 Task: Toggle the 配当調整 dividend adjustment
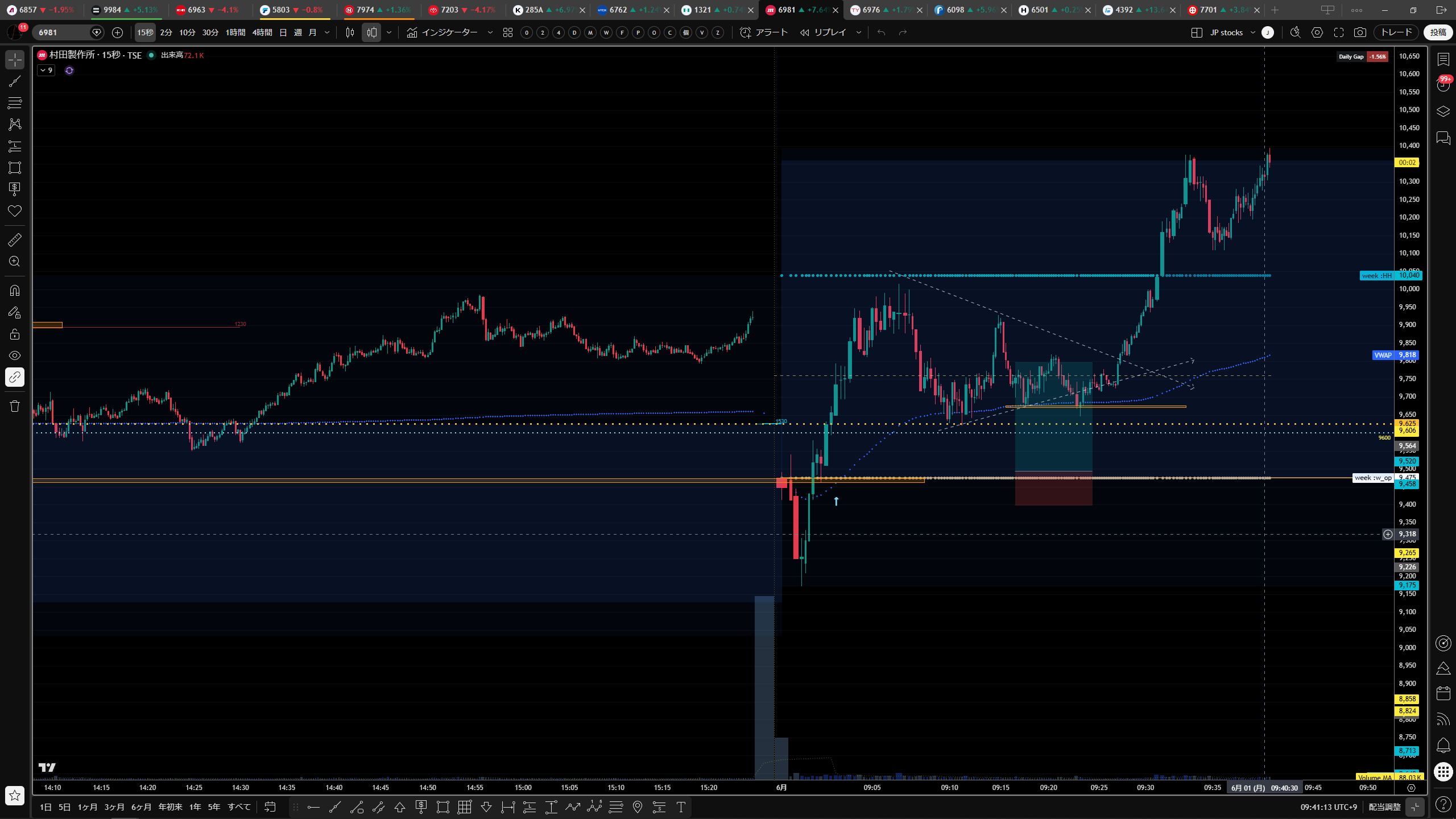coord(1384,807)
